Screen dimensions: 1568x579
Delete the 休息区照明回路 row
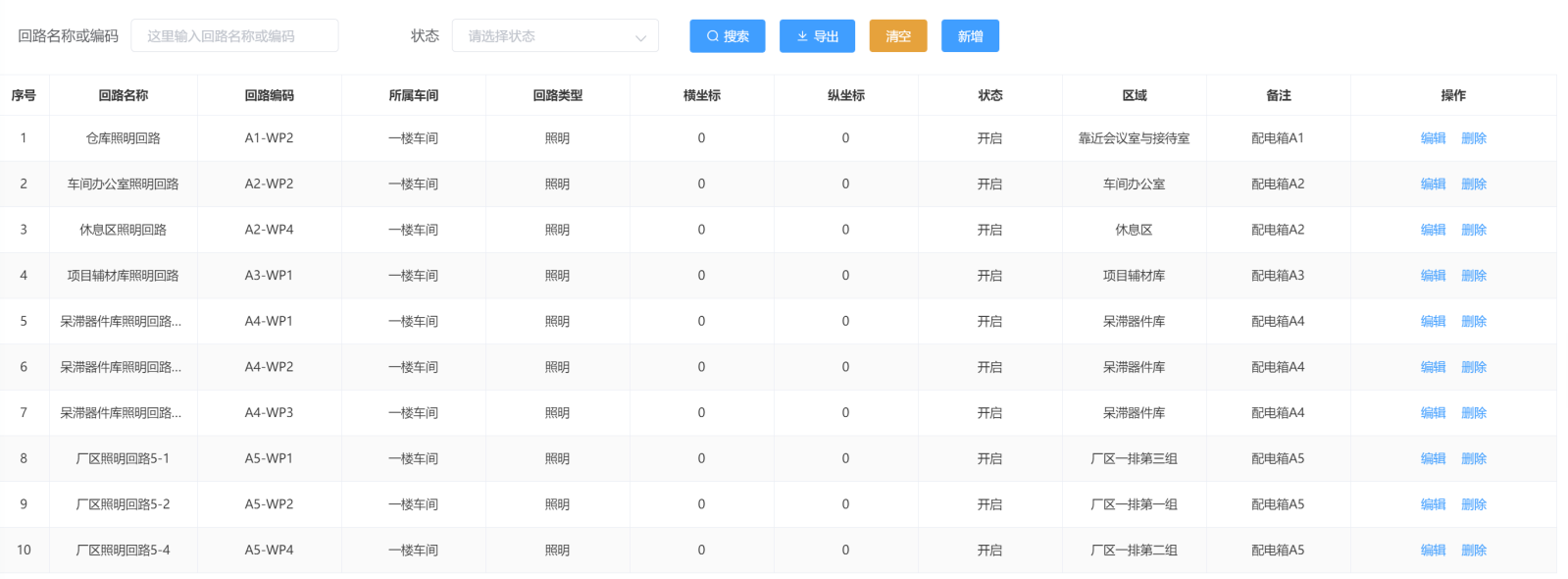(1473, 230)
